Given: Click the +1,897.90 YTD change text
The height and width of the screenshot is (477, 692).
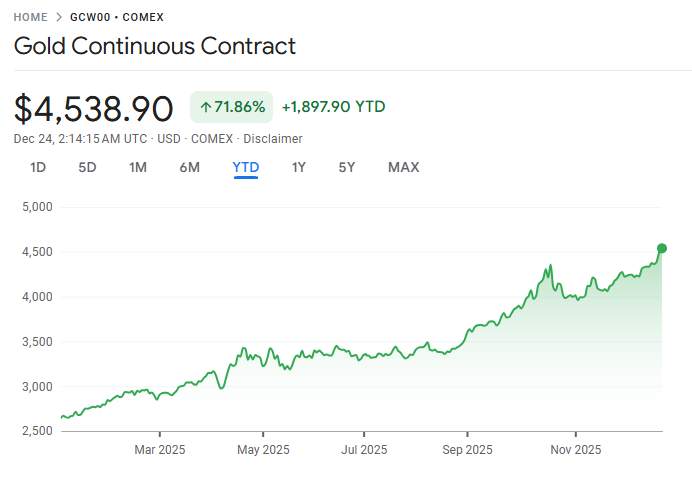Looking at the screenshot, I should point(333,107).
